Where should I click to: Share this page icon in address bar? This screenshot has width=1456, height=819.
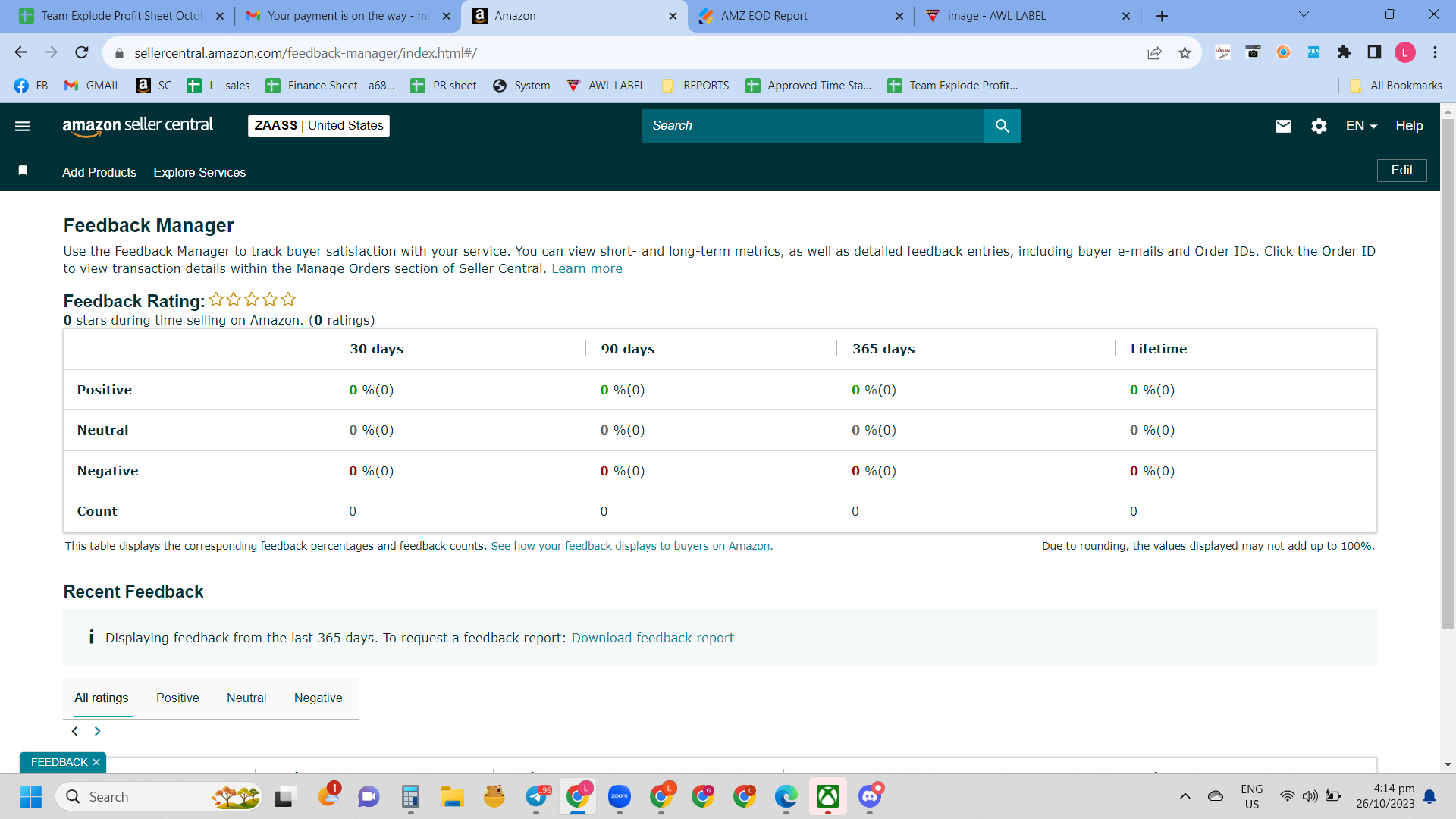pyautogui.click(x=1154, y=52)
